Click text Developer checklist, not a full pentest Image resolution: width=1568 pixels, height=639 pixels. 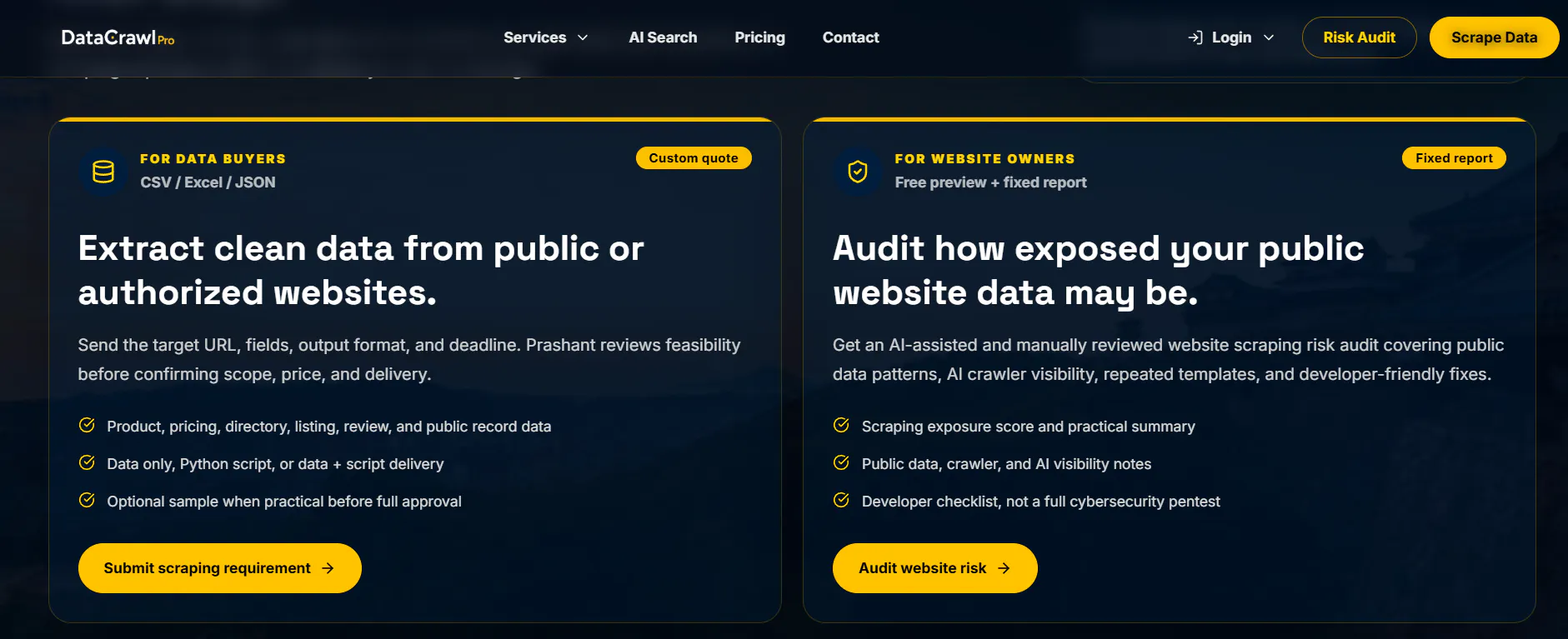click(x=1040, y=502)
